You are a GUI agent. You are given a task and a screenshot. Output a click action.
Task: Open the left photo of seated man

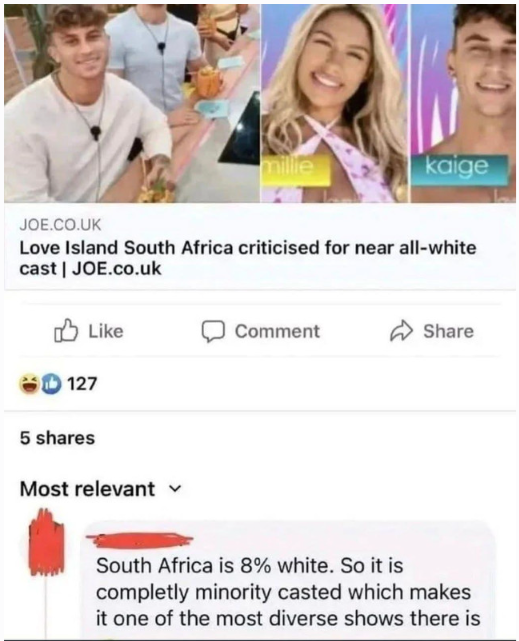[x=132, y=103]
